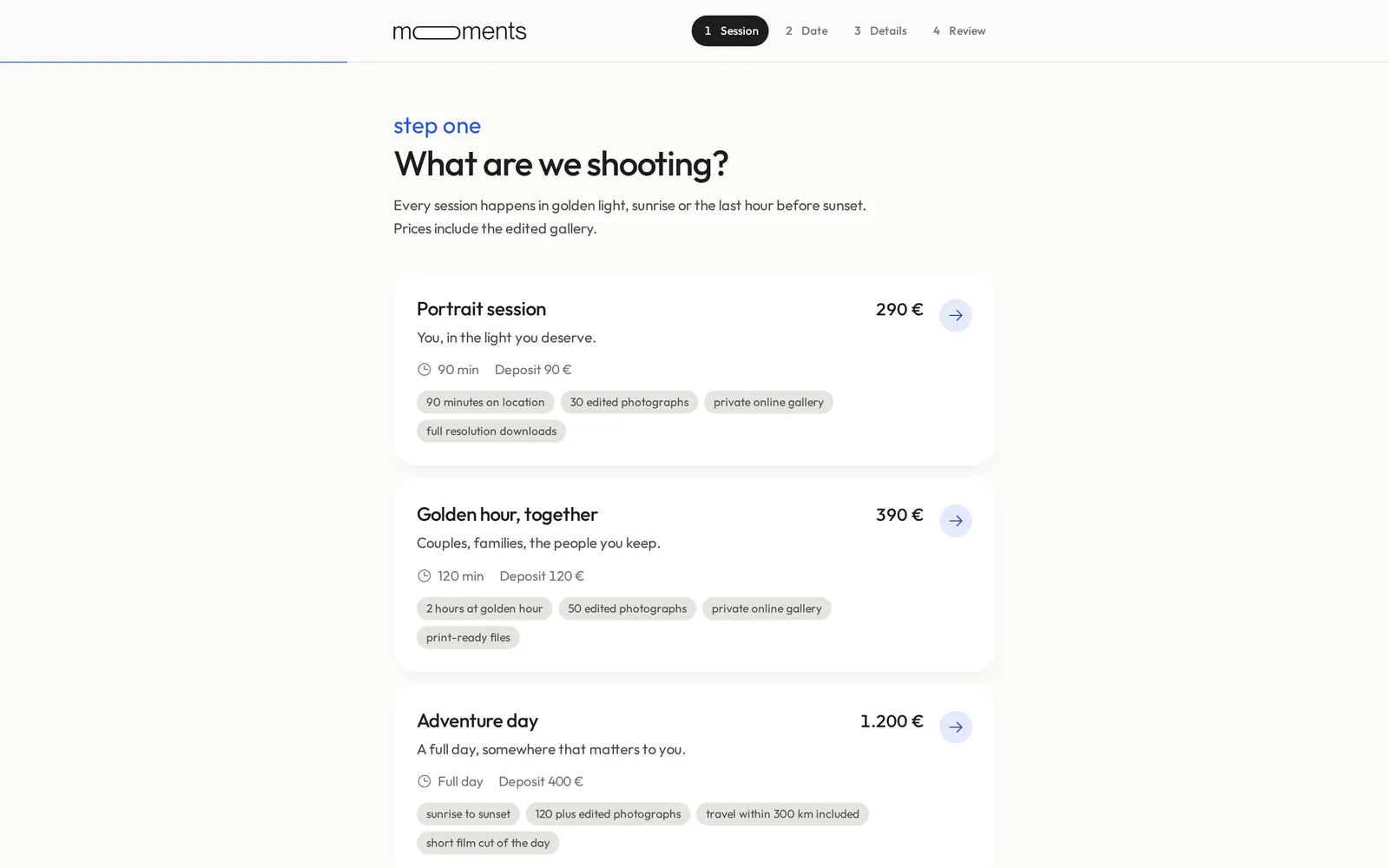
Task: Click private online gallery tag in Portrait card
Action: click(x=768, y=402)
